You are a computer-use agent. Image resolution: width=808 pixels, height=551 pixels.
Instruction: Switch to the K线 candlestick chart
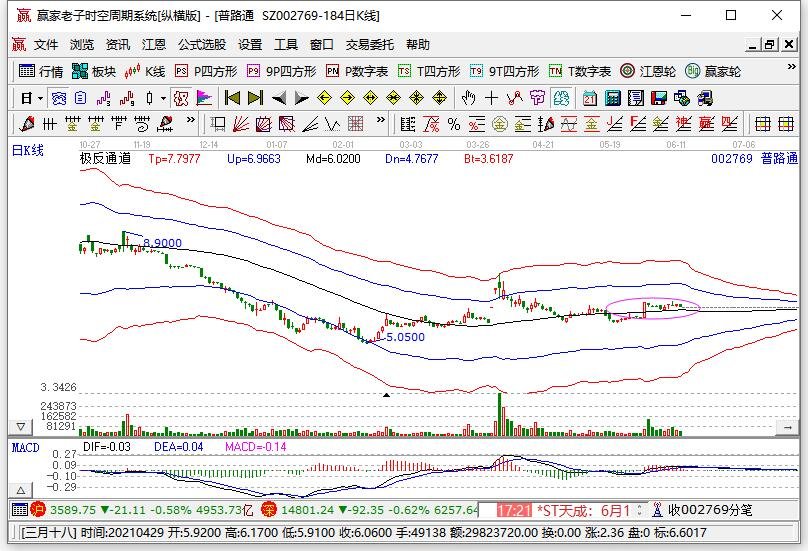pyautogui.click(x=145, y=72)
